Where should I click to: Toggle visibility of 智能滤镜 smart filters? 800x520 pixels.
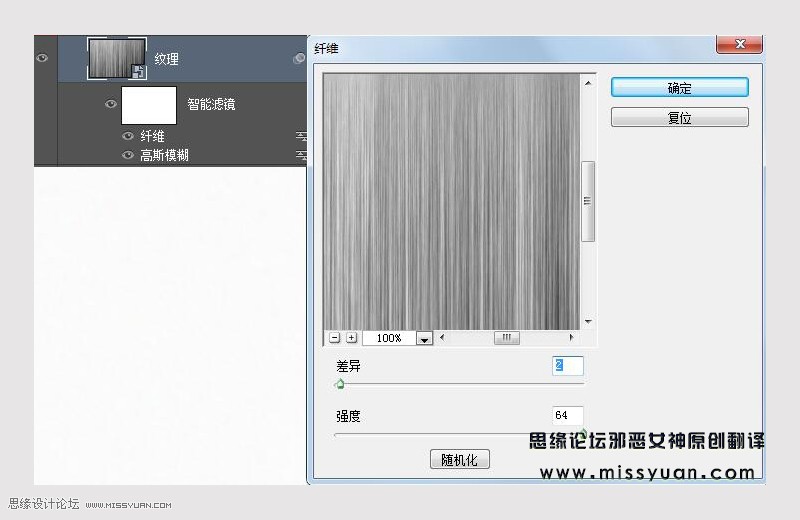(111, 104)
